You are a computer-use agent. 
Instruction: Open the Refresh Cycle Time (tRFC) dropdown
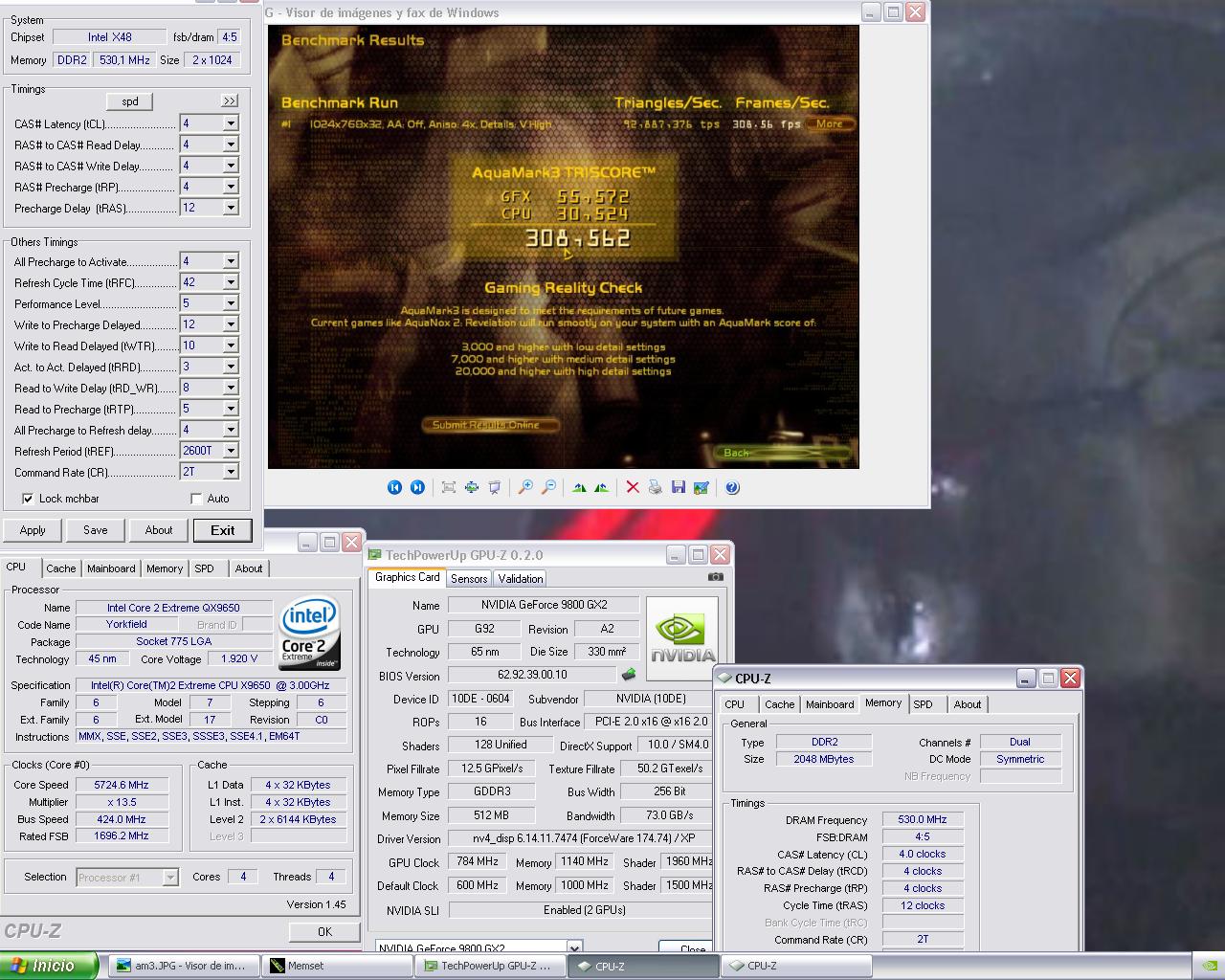pyautogui.click(x=231, y=282)
